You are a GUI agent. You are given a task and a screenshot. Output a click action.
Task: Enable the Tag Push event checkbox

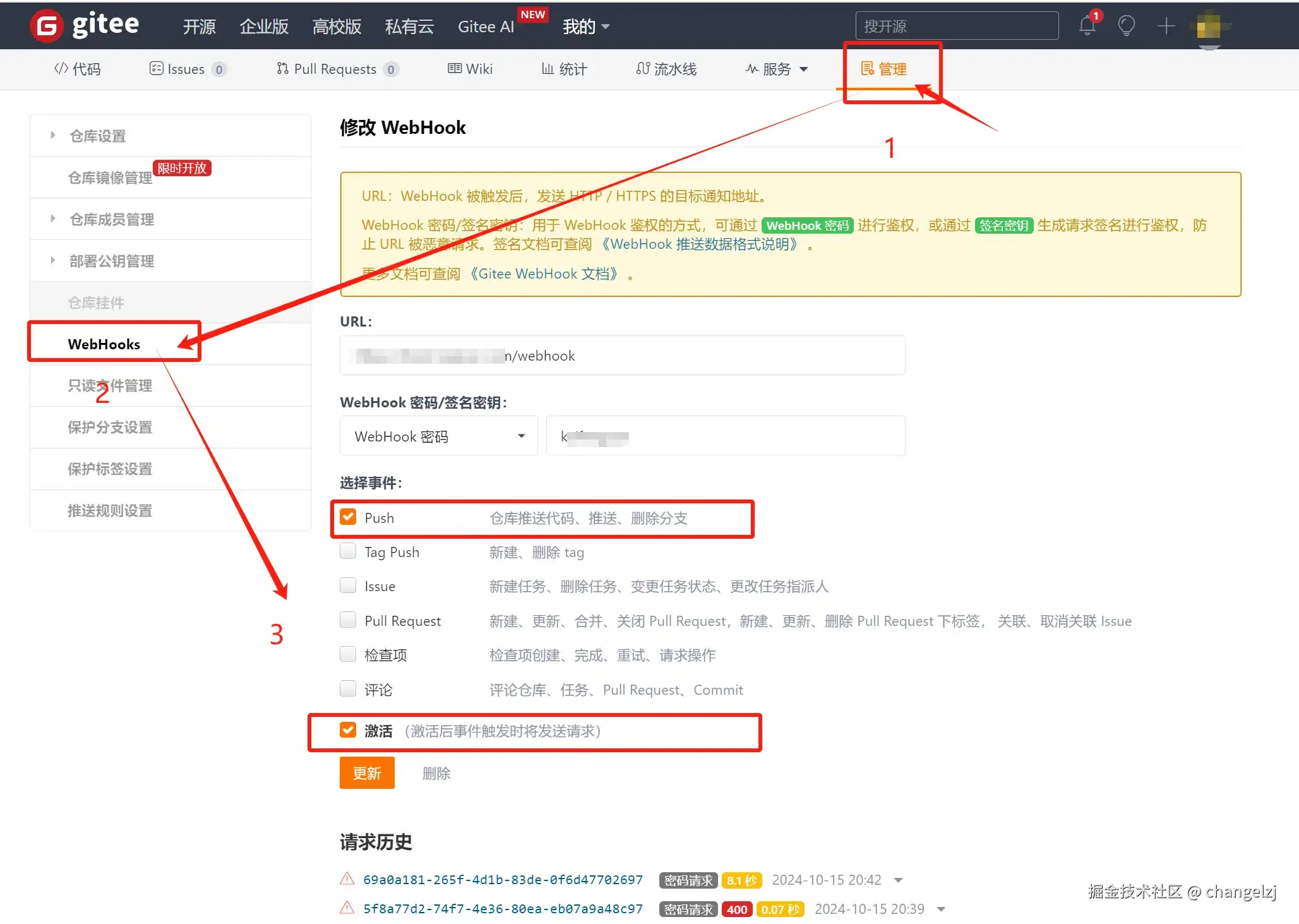click(348, 551)
